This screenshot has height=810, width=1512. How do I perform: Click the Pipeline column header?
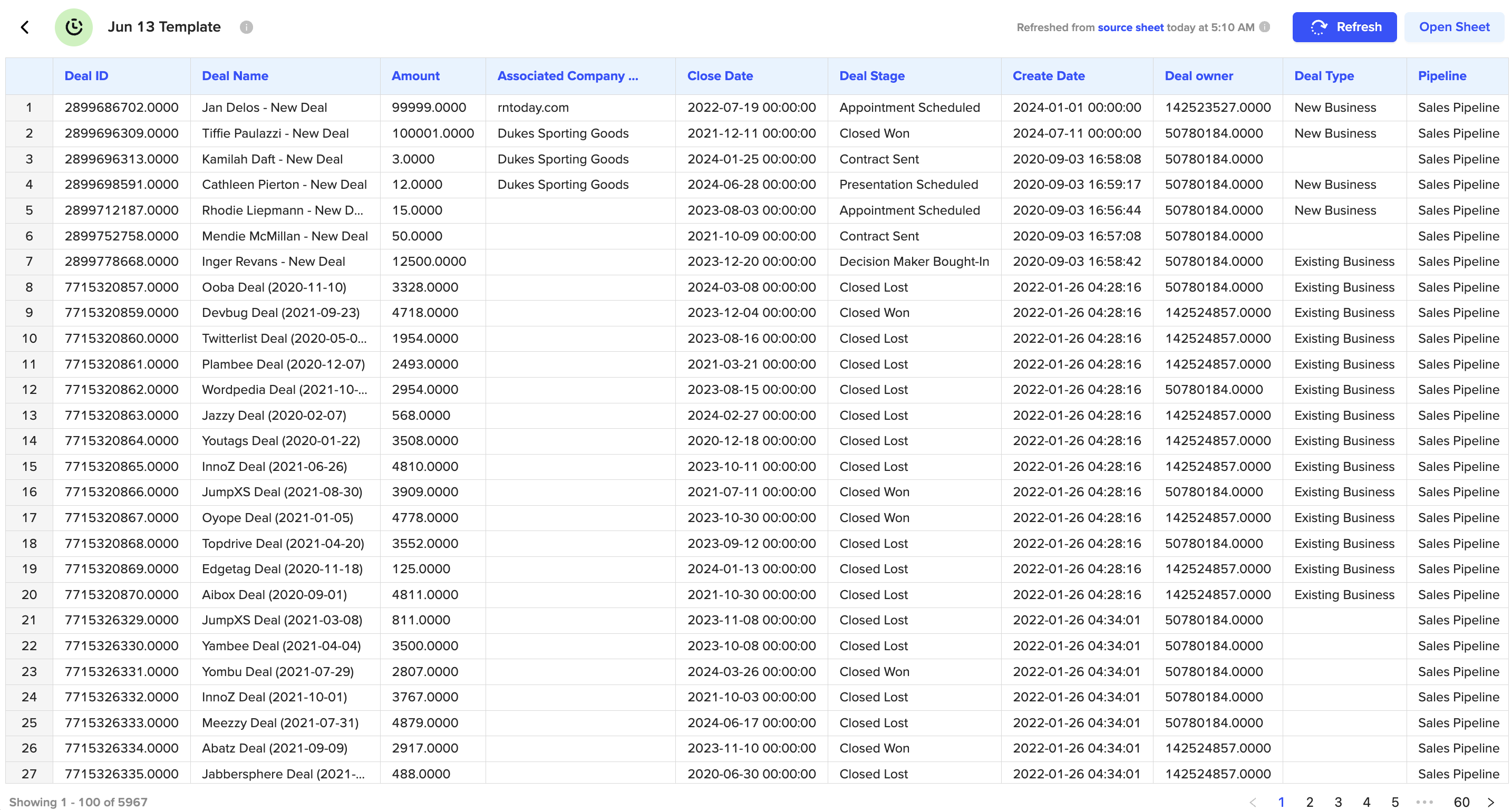pyautogui.click(x=1442, y=76)
